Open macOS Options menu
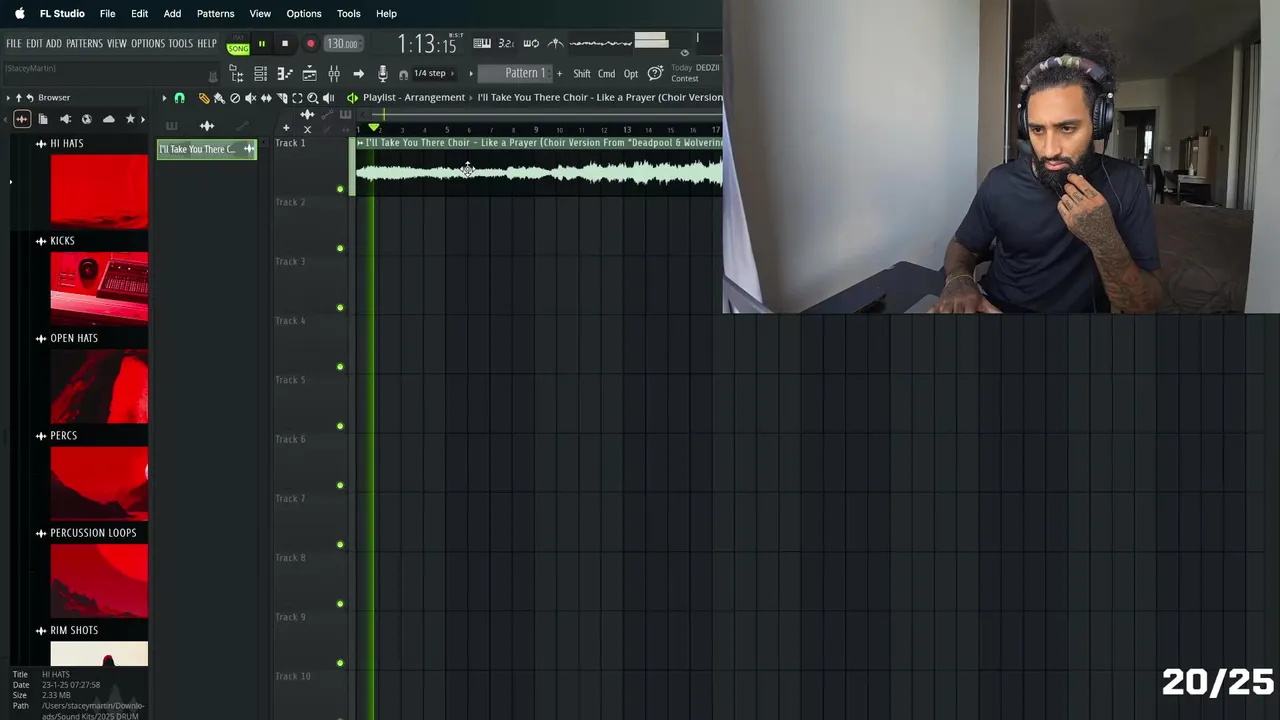The width and height of the screenshot is (1280, 720). coord(304,14)
